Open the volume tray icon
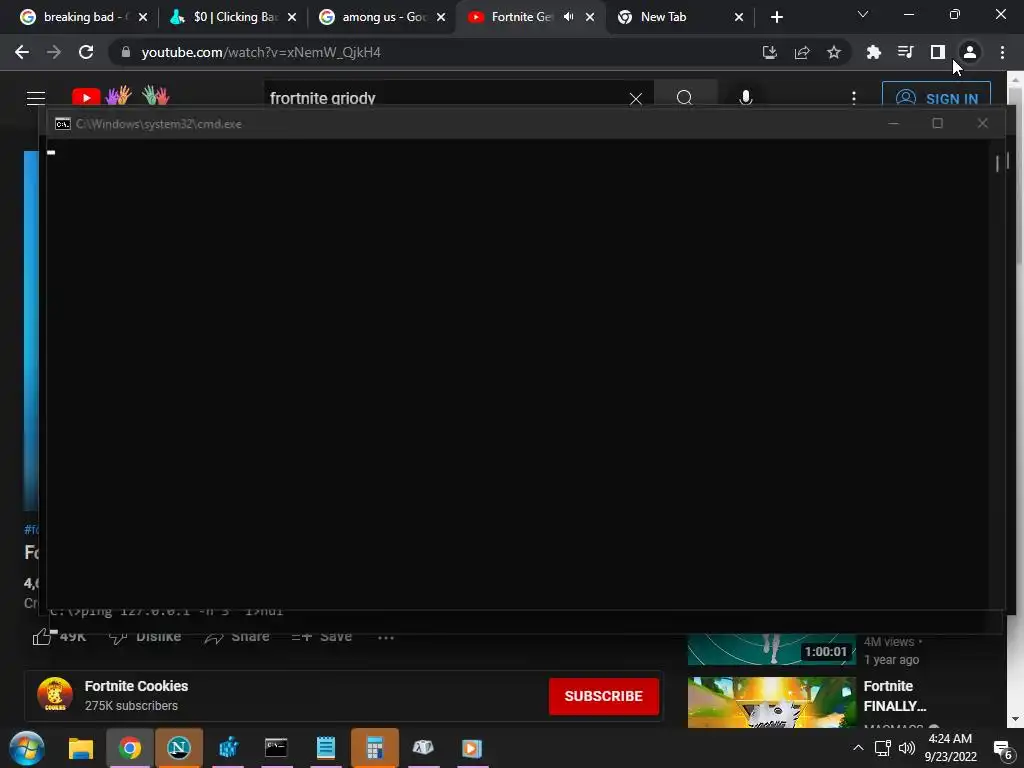 (x=906, y=748)
